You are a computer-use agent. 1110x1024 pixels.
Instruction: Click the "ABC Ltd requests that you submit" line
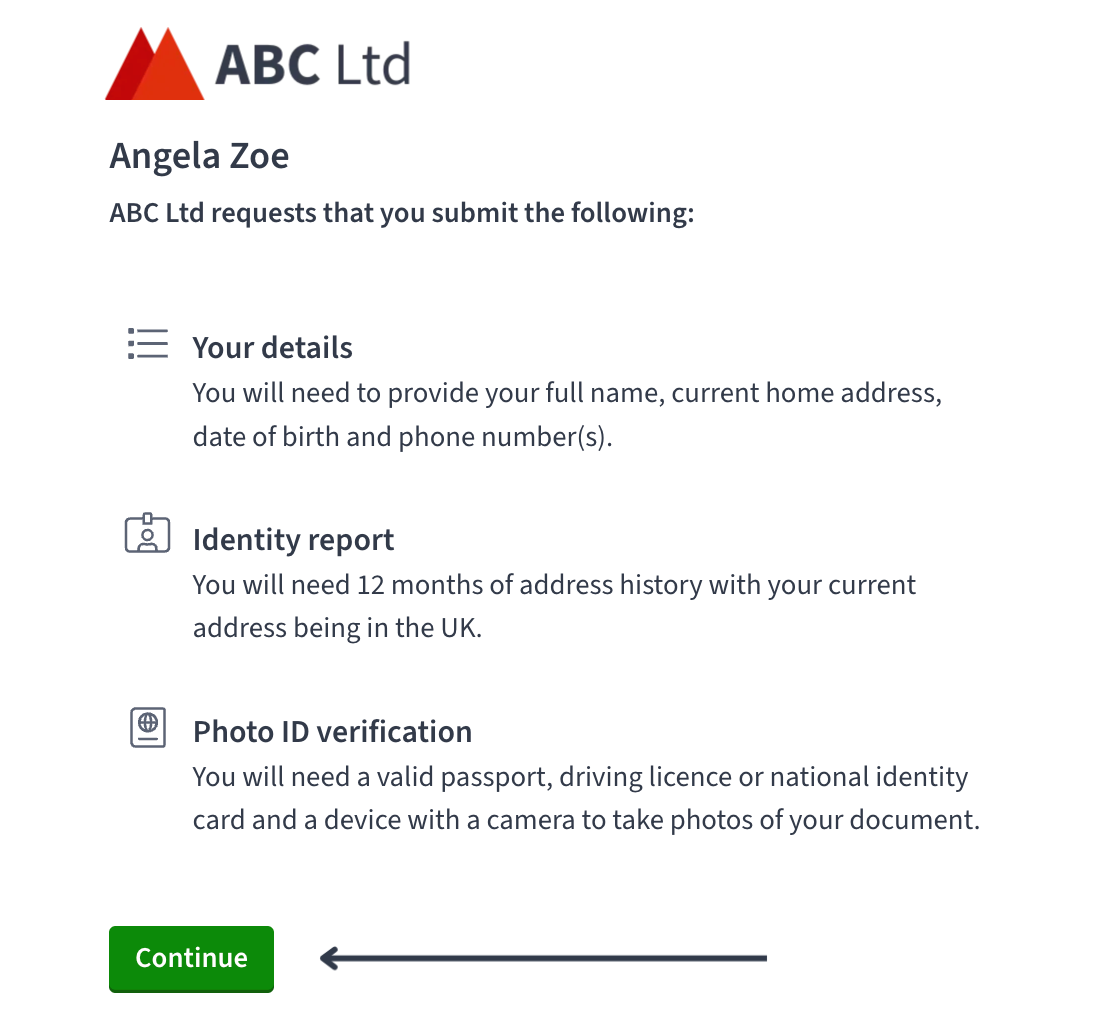pyautogui.click(x=402, y=214)
